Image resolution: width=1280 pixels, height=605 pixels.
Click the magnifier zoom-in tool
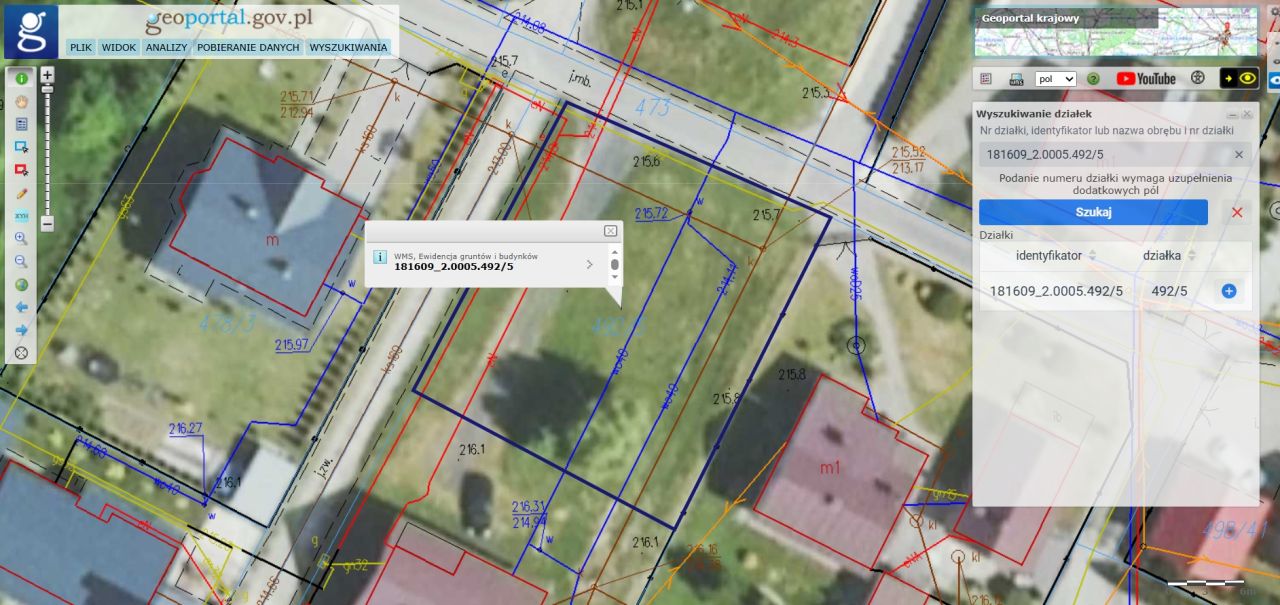(21, 239)
